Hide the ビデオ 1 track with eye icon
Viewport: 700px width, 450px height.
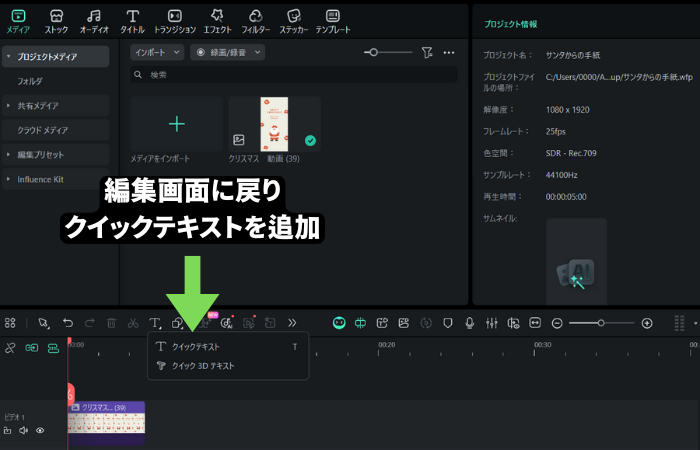(x=40, y=430)
